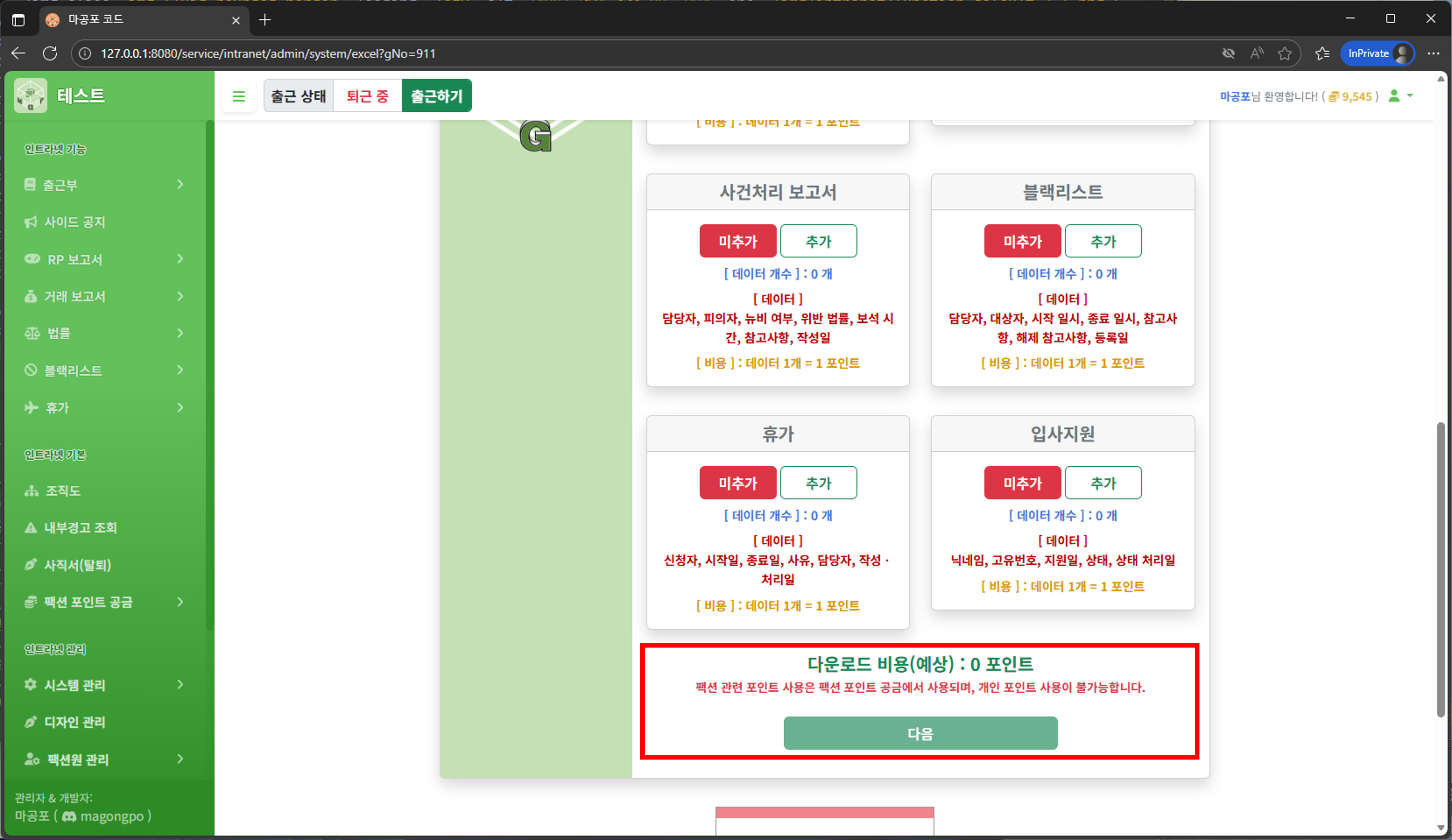Disable 입사지원 with 미추가 button

click(1022, 482)
